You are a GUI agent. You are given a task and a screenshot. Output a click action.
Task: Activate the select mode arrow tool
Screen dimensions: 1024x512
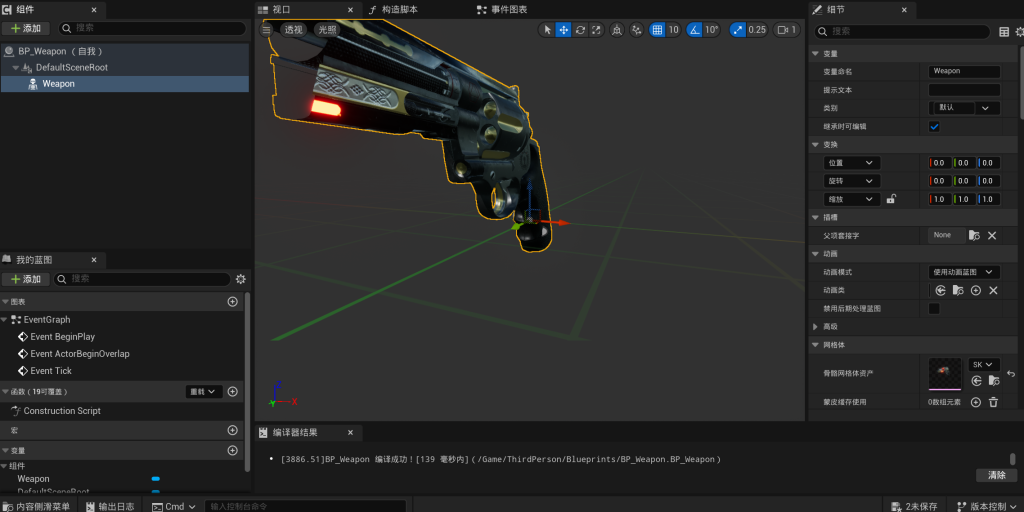click(547, 29)
